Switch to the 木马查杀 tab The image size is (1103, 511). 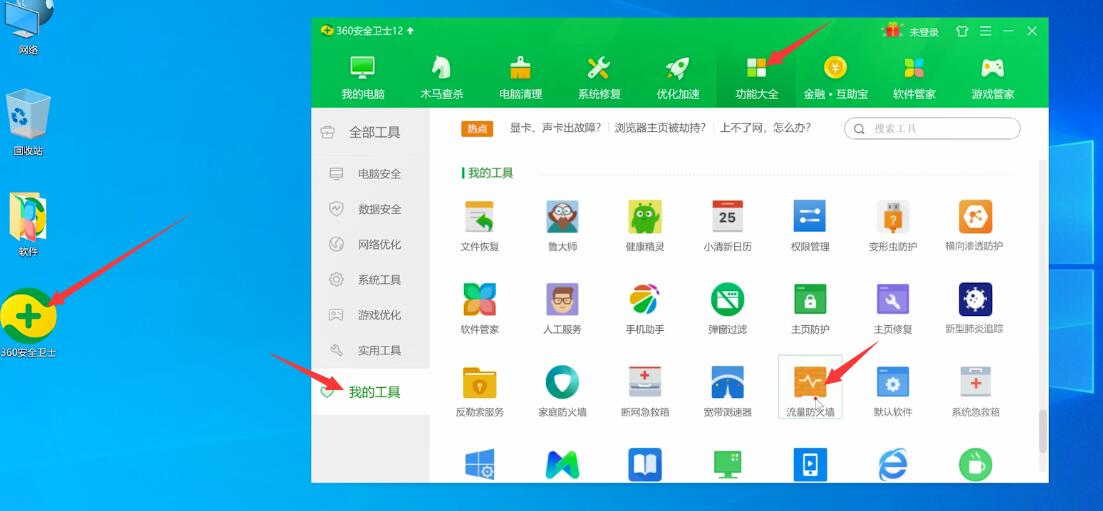pyautogui.click(x=442, y=77)
